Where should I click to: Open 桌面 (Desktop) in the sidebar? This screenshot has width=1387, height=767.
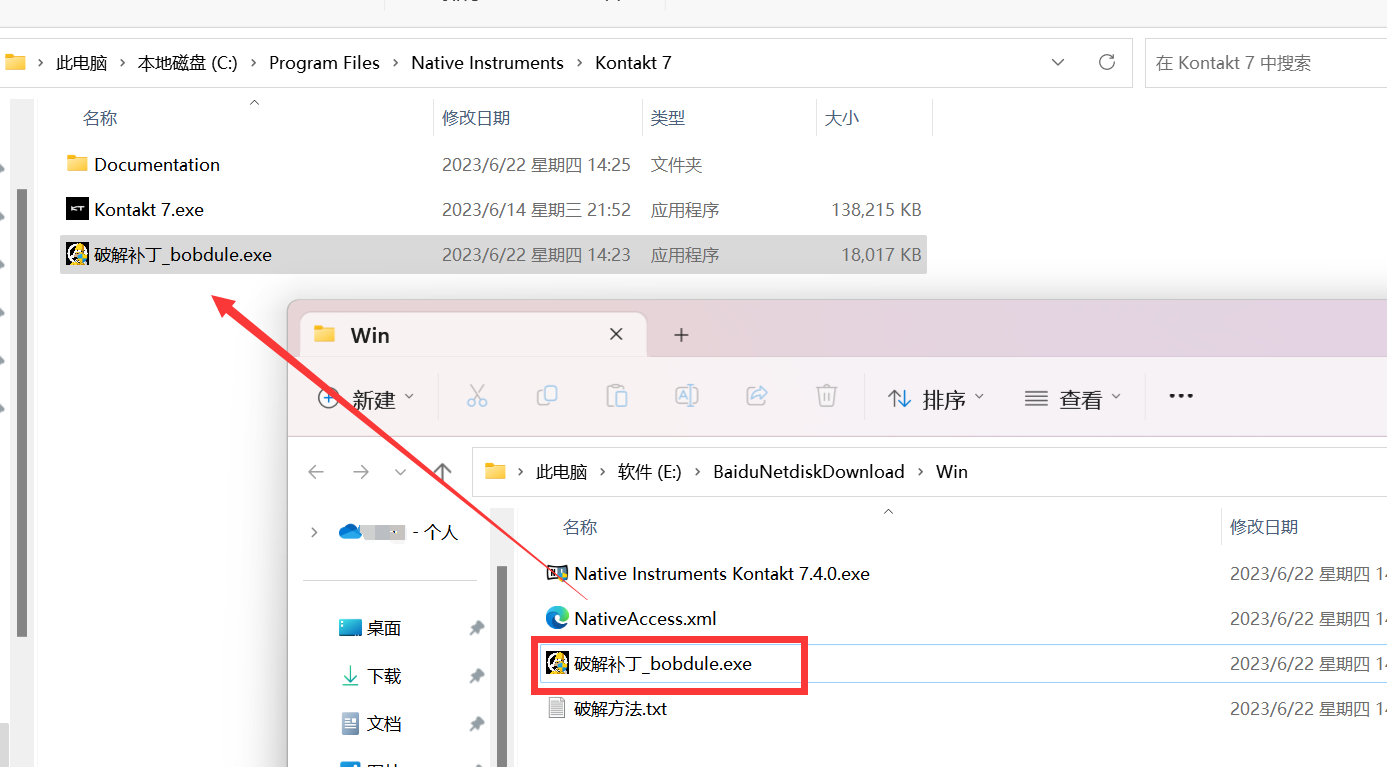coord(383,628)
